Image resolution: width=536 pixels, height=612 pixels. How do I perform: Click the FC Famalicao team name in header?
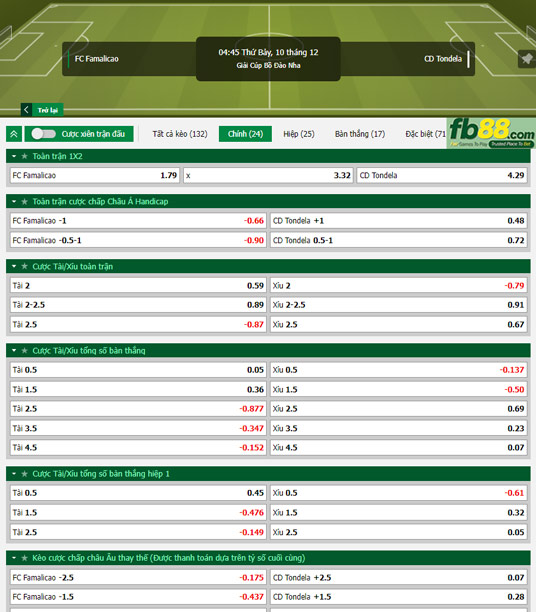(x=96, y=59)
